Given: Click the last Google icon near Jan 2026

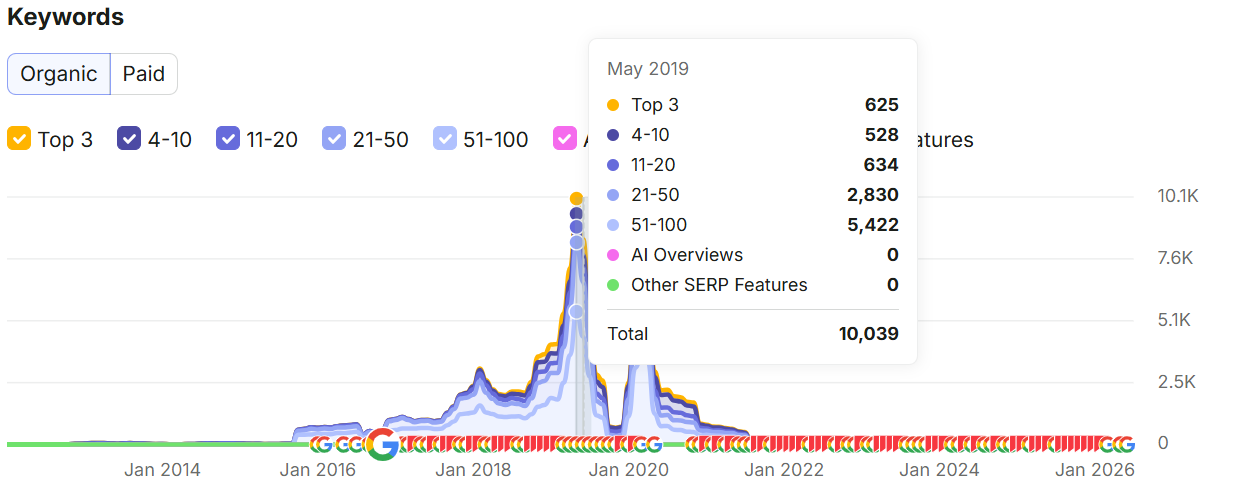Looking at the screenshot, I should pos(1125,444).
